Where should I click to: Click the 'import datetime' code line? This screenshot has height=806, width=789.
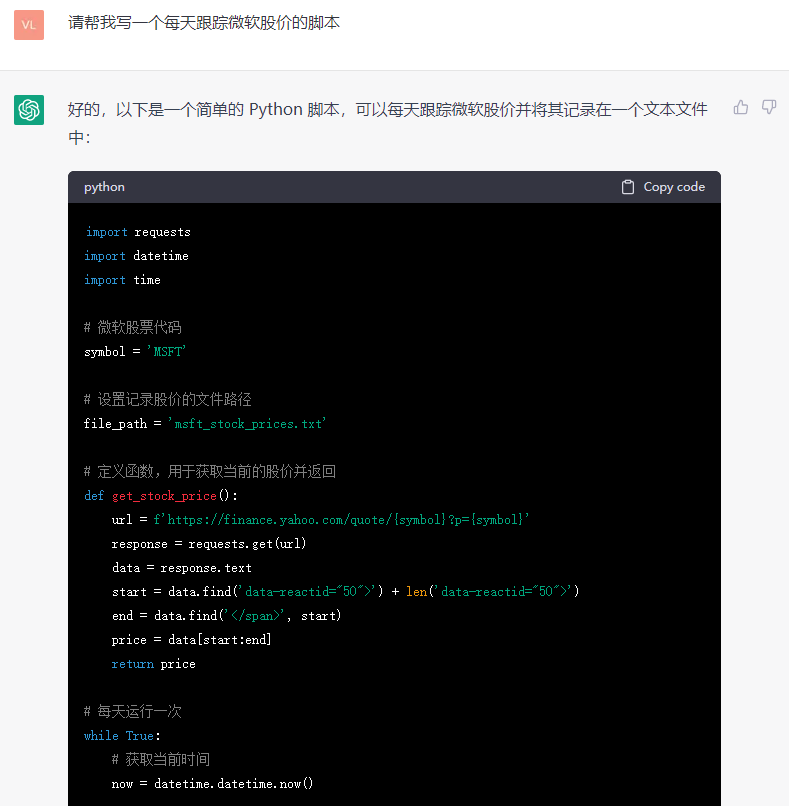tap(136, 256)
